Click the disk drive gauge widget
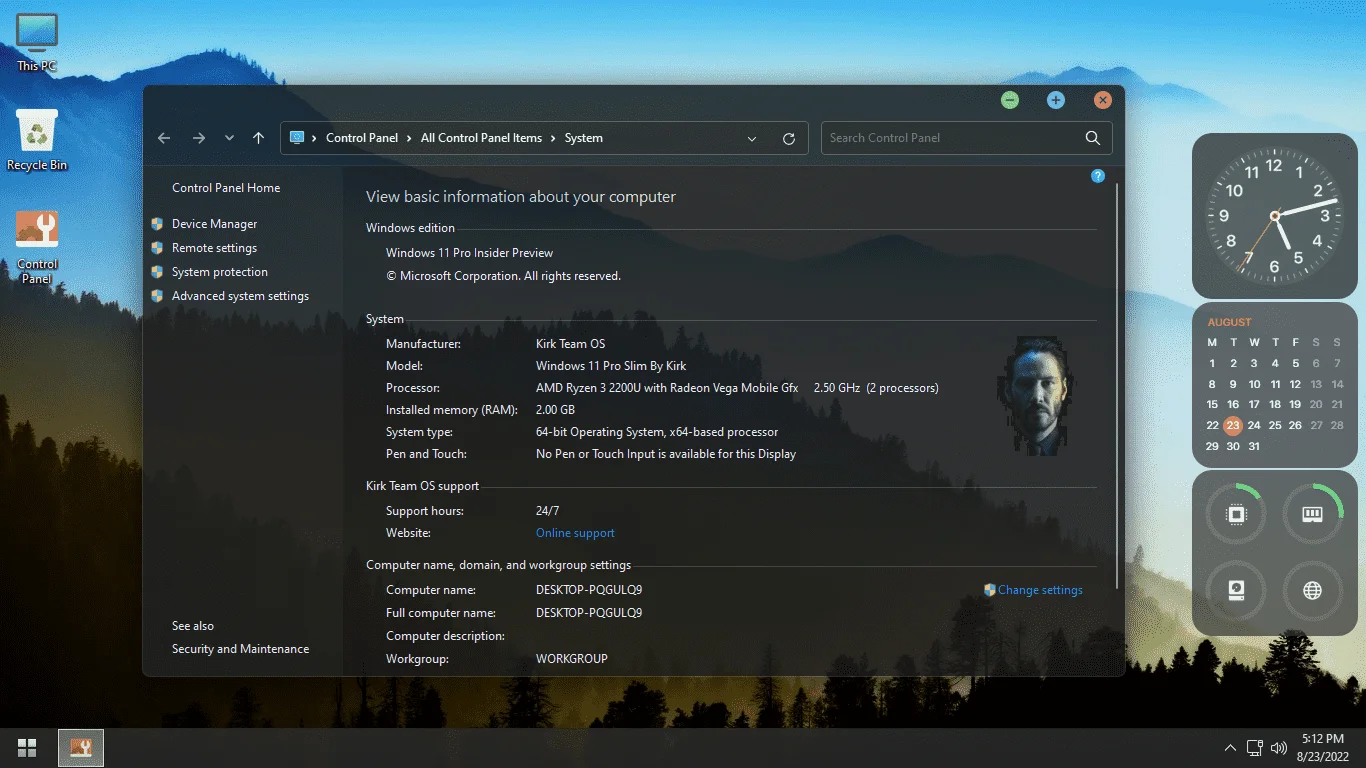The height and width of the screenshot is (768, 1366). (x=1236, y=591)
